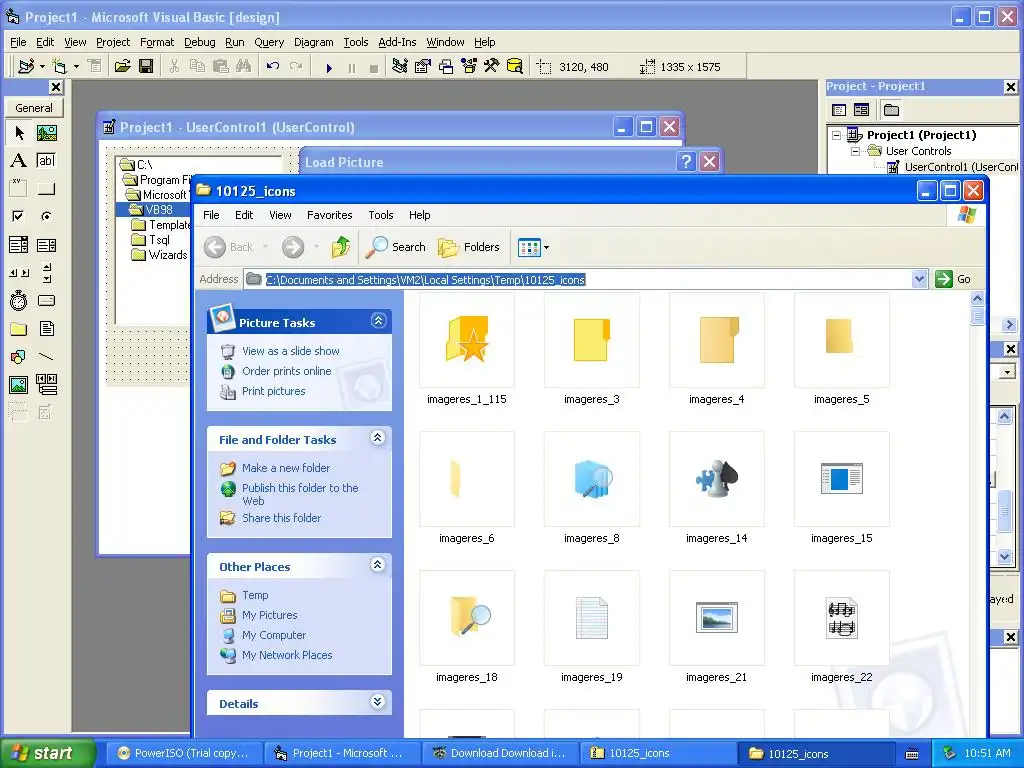Select the DirListBox folder control in toolbox
The image size is (1024, 768).
(18, 328)
